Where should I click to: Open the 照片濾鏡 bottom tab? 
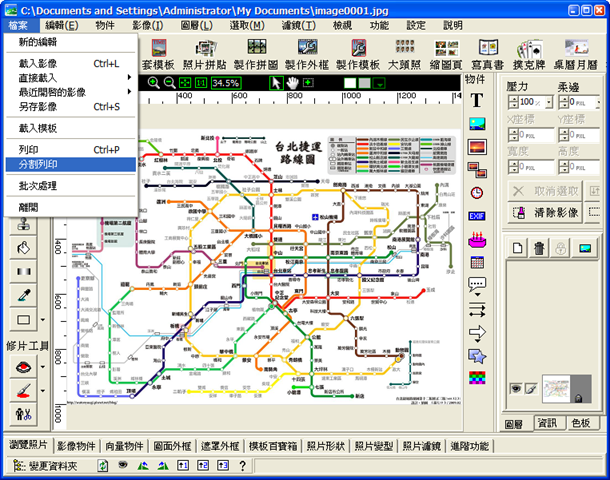[x=421, y=446]
